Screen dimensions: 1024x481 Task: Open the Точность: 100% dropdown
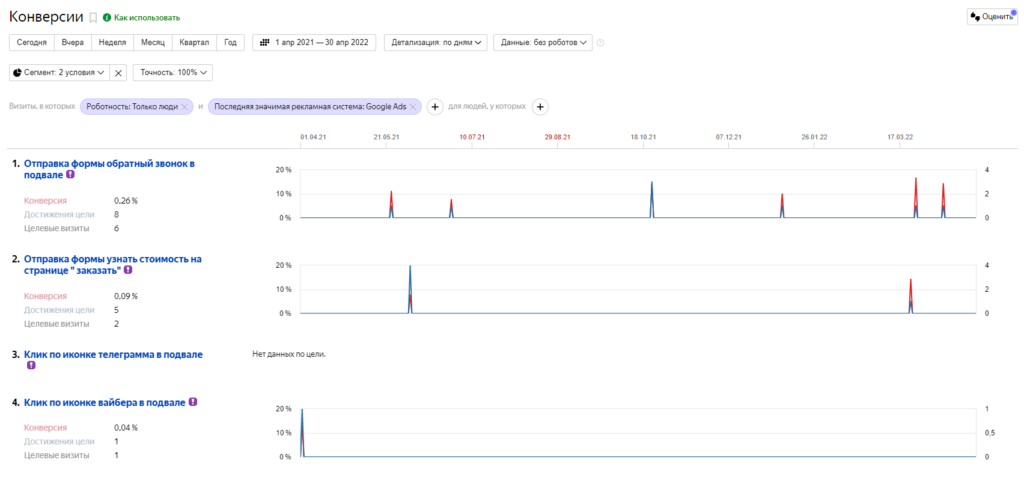(x=172, y=72)
